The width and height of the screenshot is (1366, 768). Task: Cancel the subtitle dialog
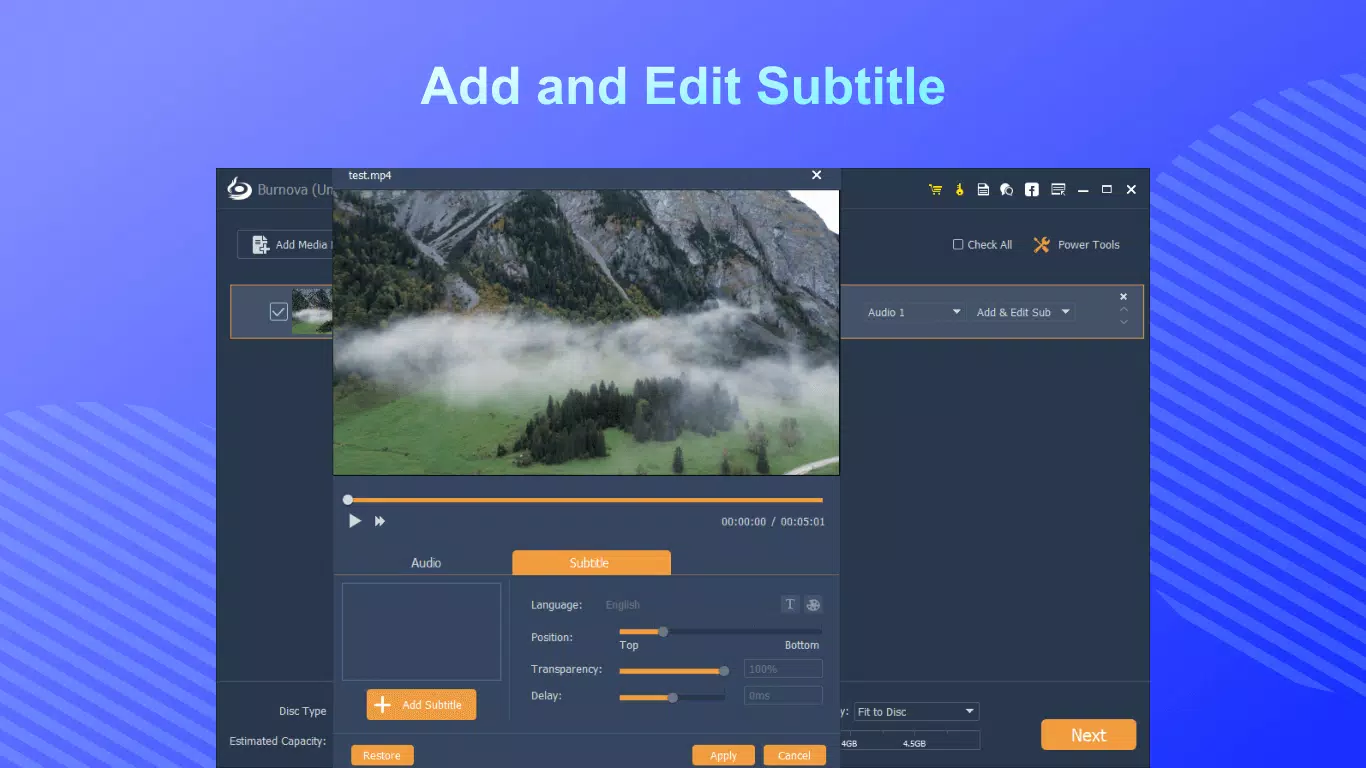pos(795,756)
